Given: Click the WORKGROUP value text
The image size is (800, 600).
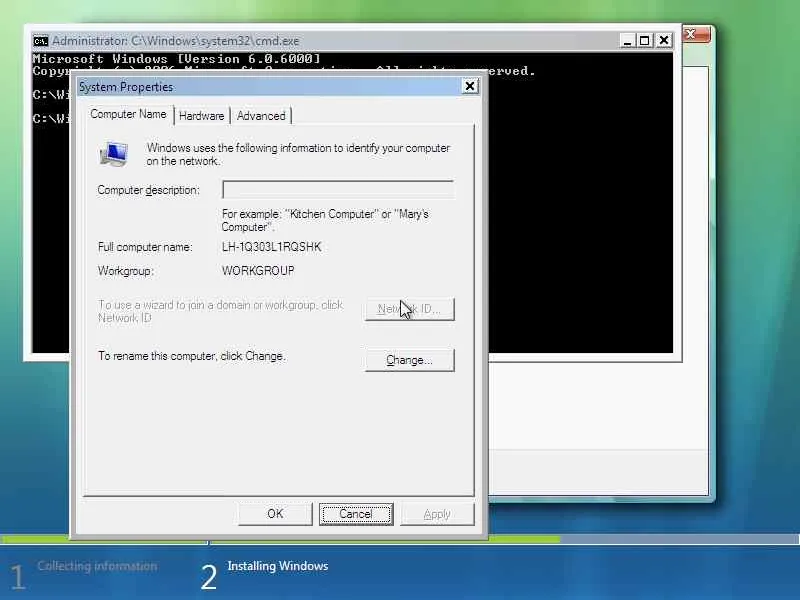Looking at the screenshot, I should click(258, 271).
